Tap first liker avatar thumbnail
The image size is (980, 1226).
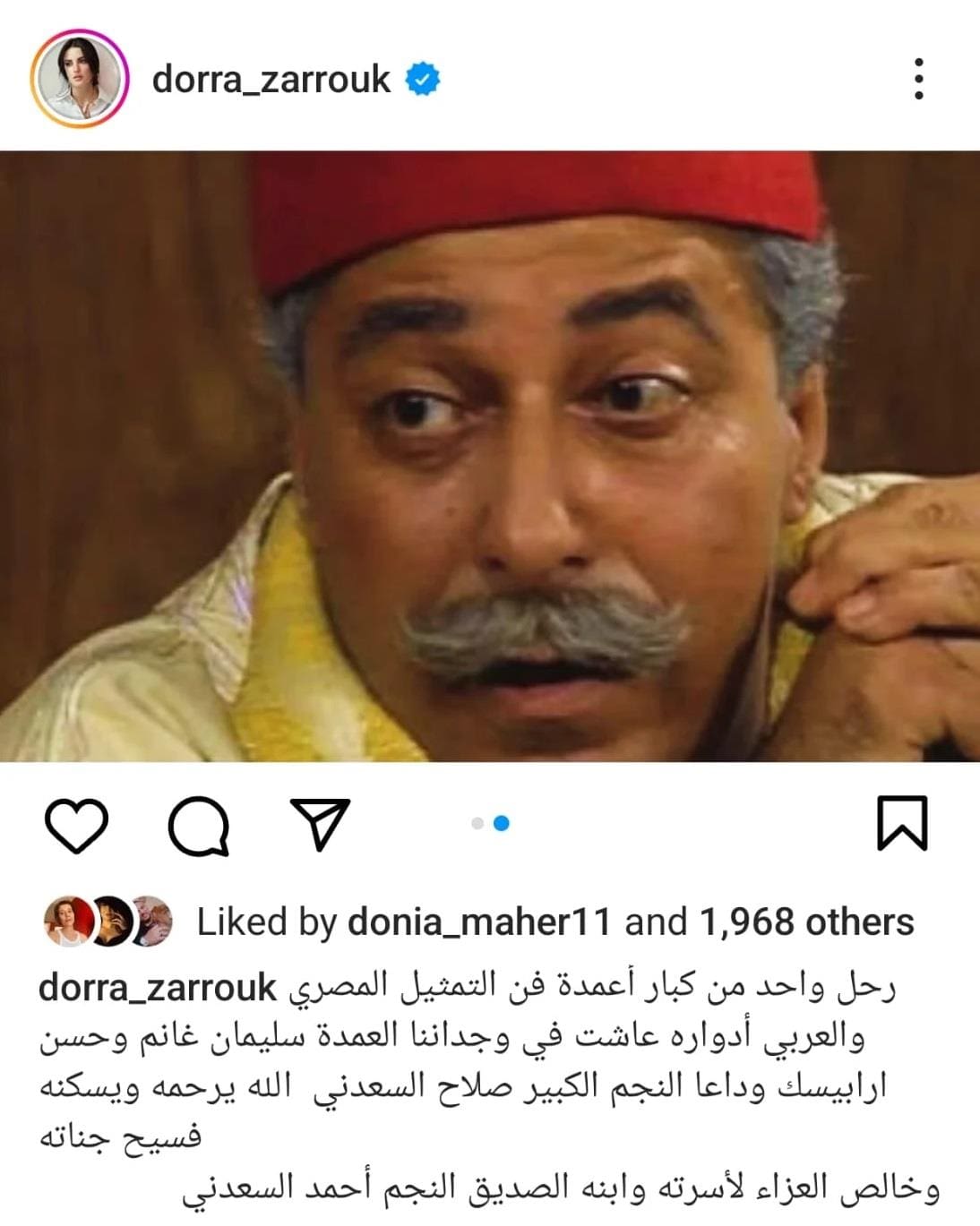pos(67,922)
